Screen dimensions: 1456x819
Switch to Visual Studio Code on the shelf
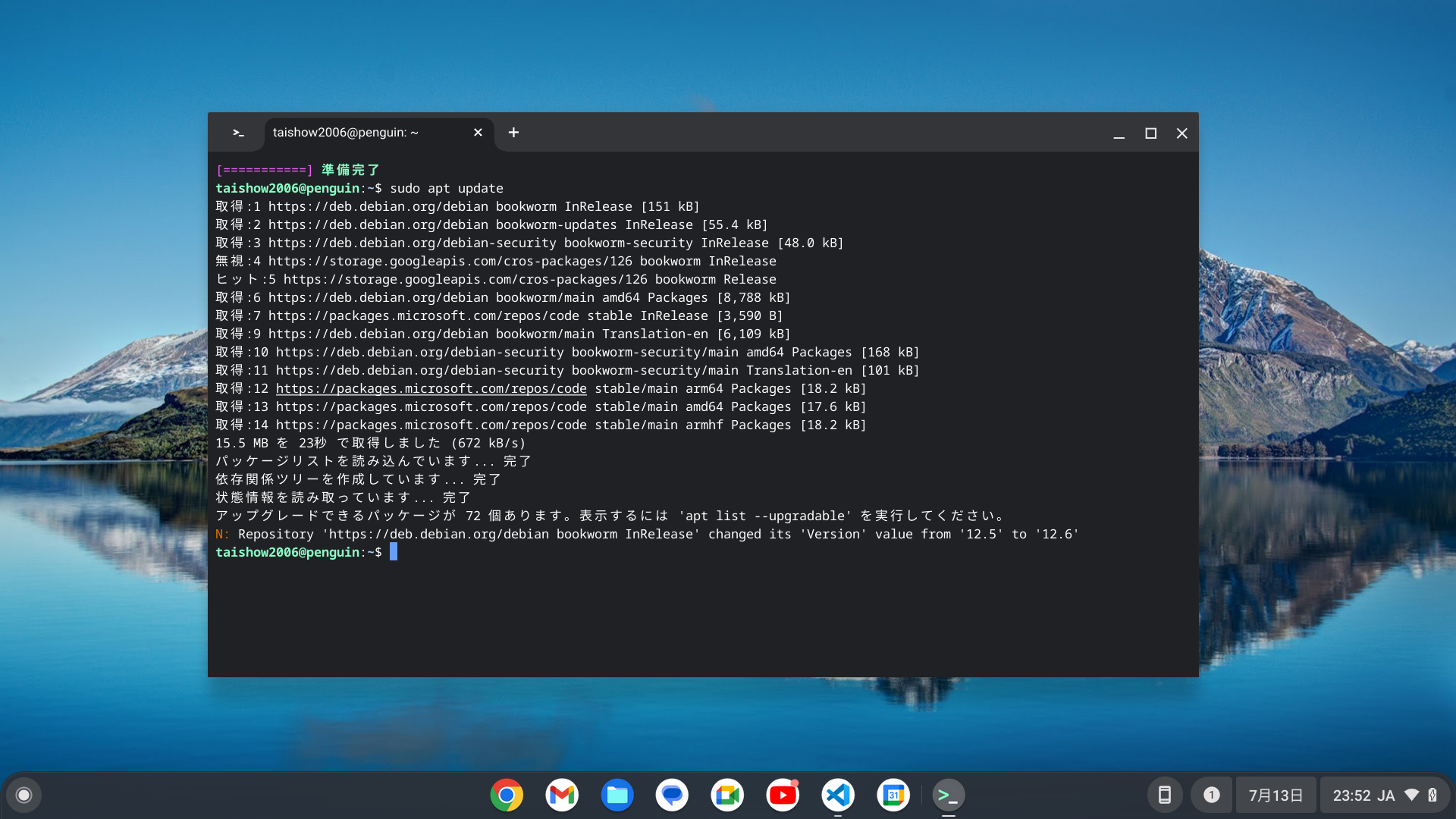[x=838, y=795]
